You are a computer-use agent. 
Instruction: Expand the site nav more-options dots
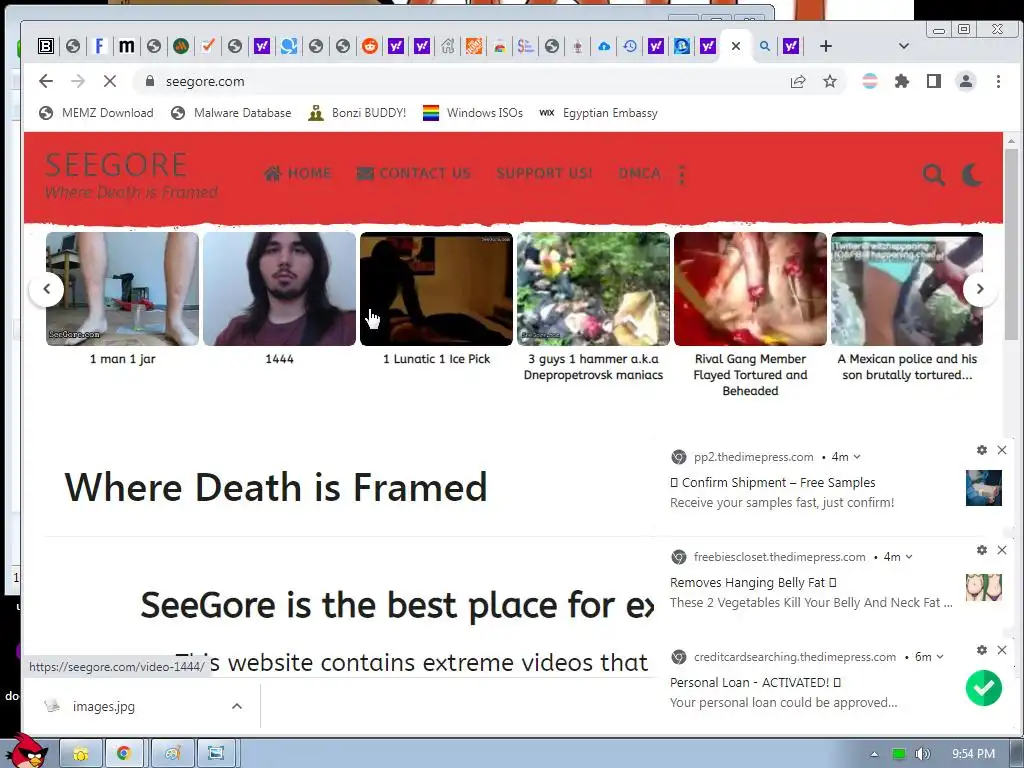[x=682, y=174]
